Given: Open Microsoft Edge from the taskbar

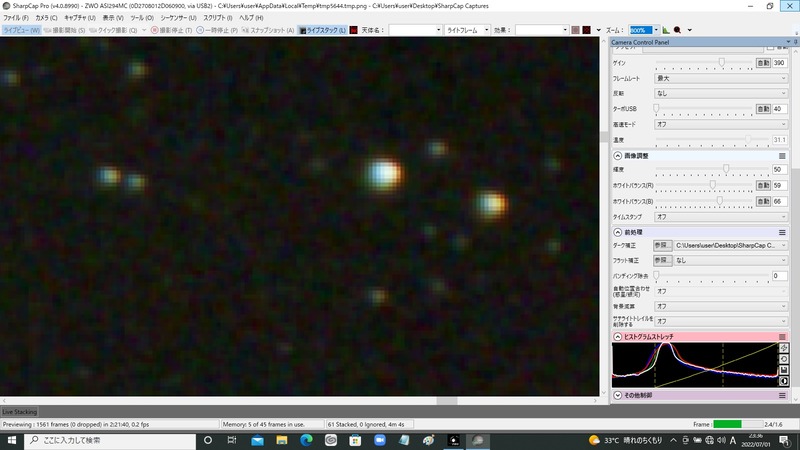Looking at the screenshot, I should pyautogui.click(x=306, y=440).
